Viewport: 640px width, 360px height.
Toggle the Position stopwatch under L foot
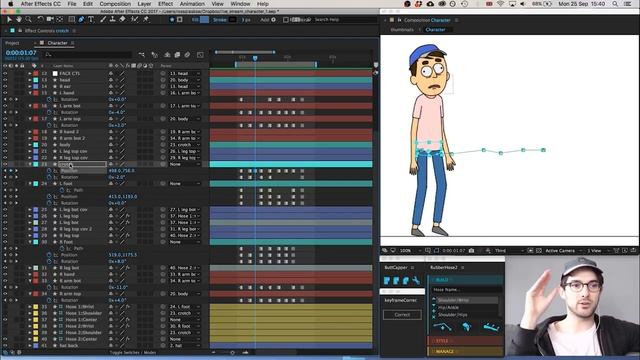coord(49,196)
